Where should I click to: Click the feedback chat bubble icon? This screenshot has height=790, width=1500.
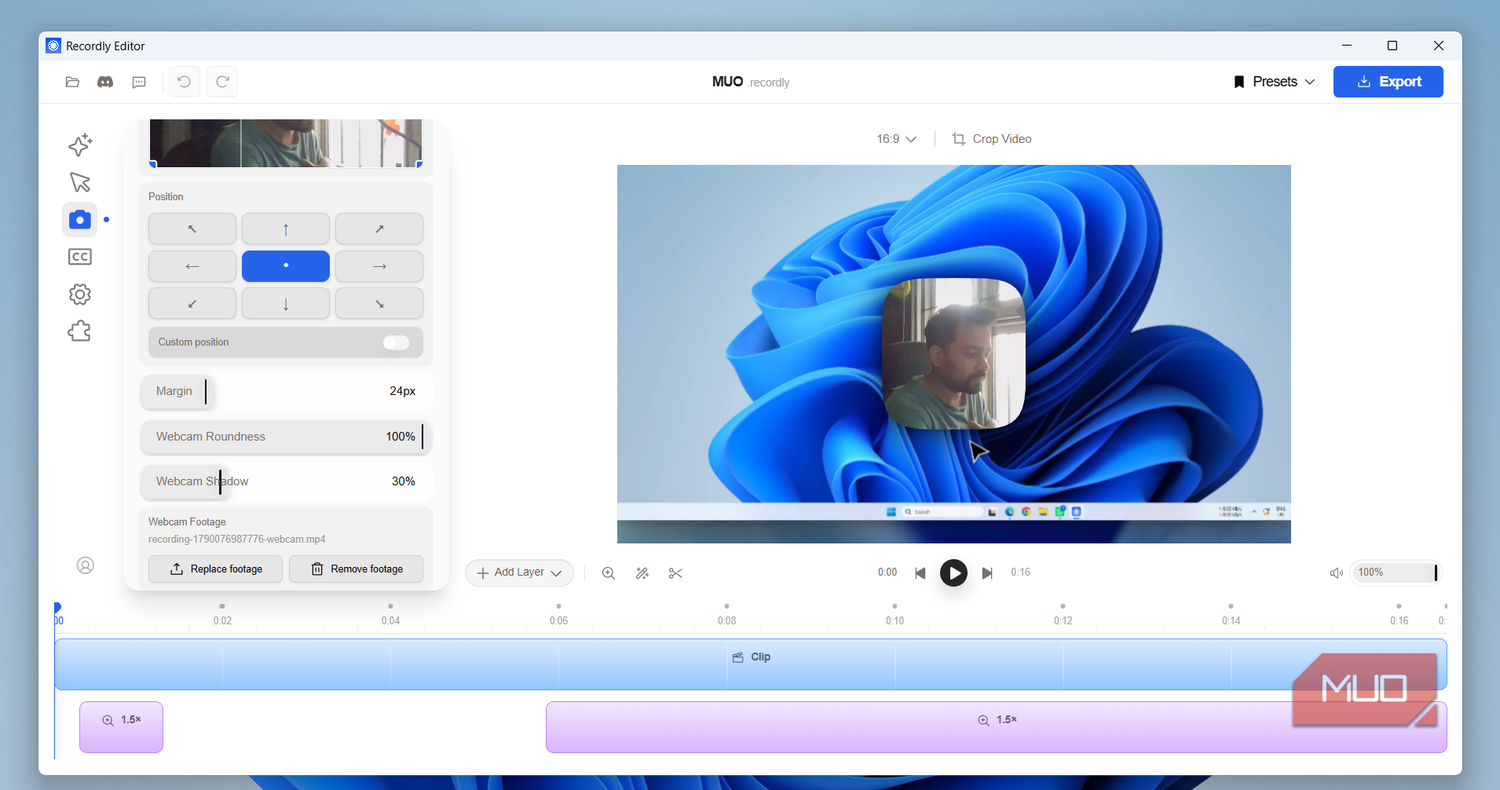pyautogui.click(x=139, y=82)
